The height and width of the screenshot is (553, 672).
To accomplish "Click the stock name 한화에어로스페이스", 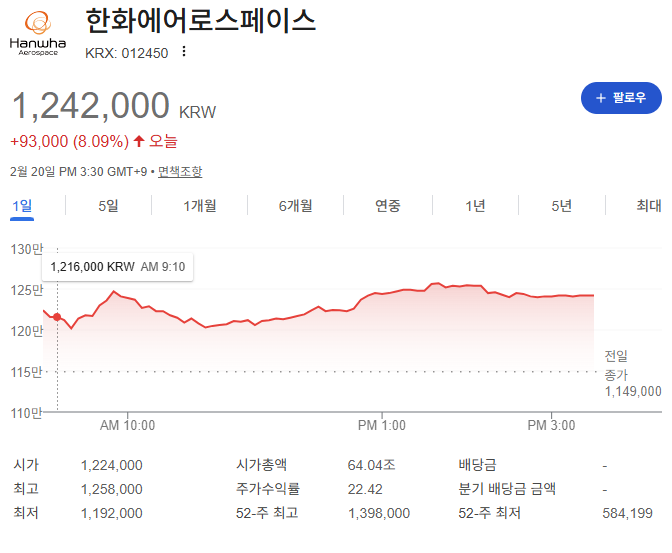I will 201,21.
